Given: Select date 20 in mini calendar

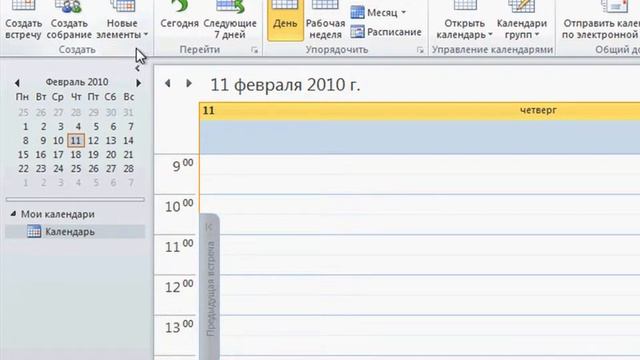Looking at the screenshot, I should click(x=111, y=155).
